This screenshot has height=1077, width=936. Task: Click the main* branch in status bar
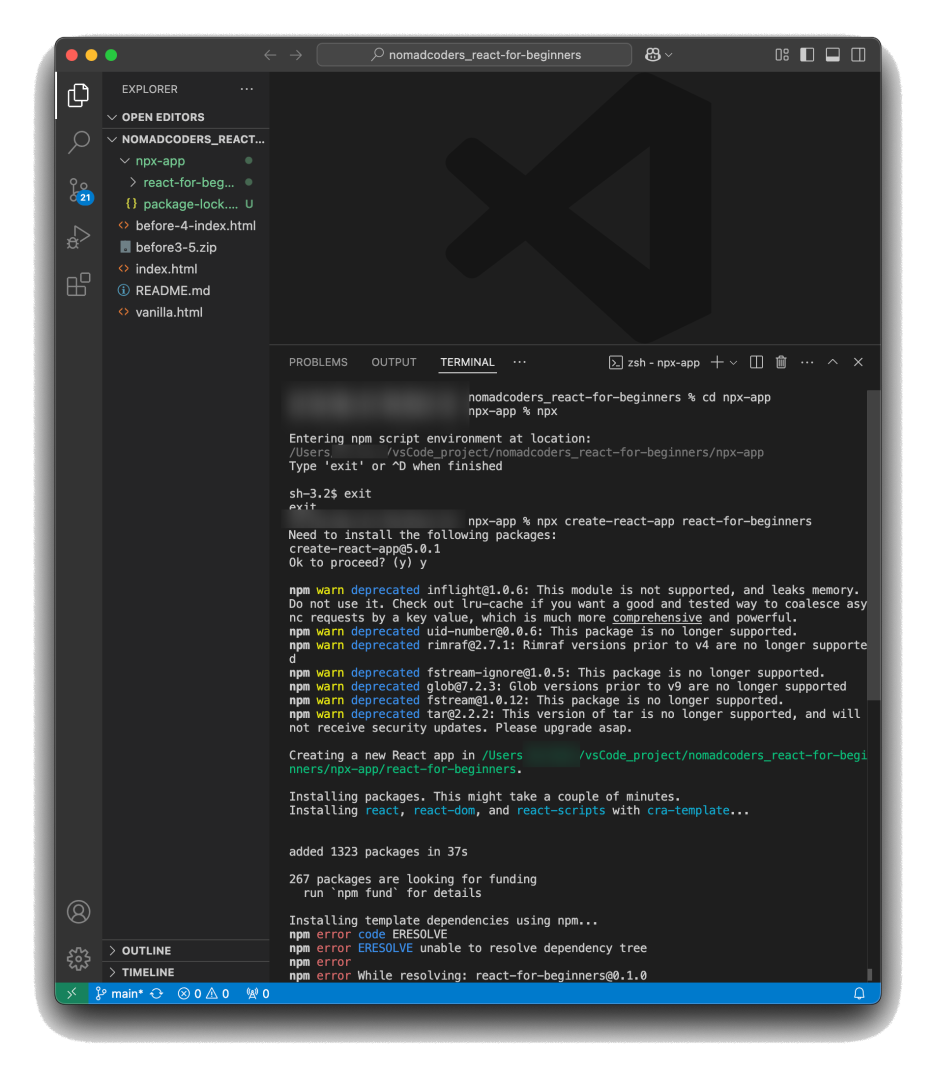click(x=119, y=994)
